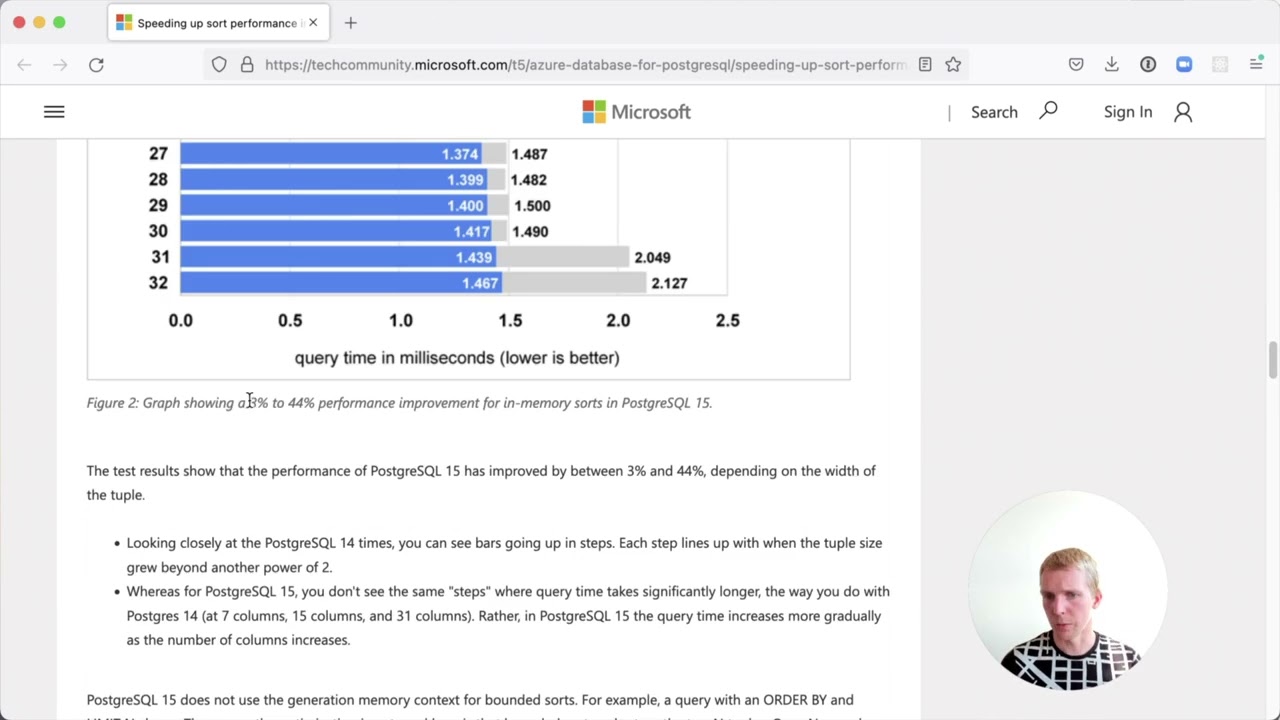Click the presenter webcam video bubble
This screenshot has width=1280, height=720.
1068,590
